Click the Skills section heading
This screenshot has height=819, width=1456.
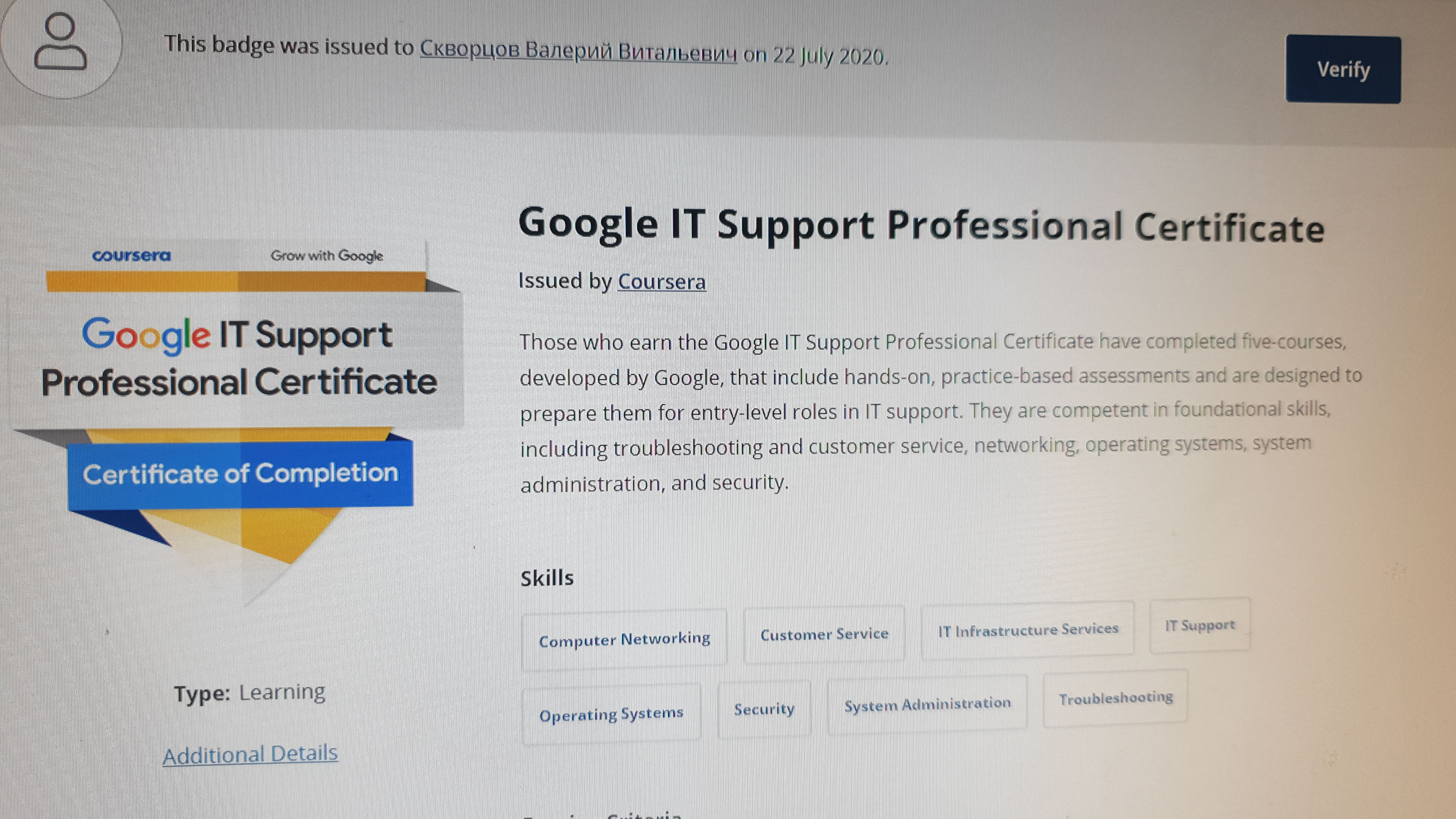(547, 578)
